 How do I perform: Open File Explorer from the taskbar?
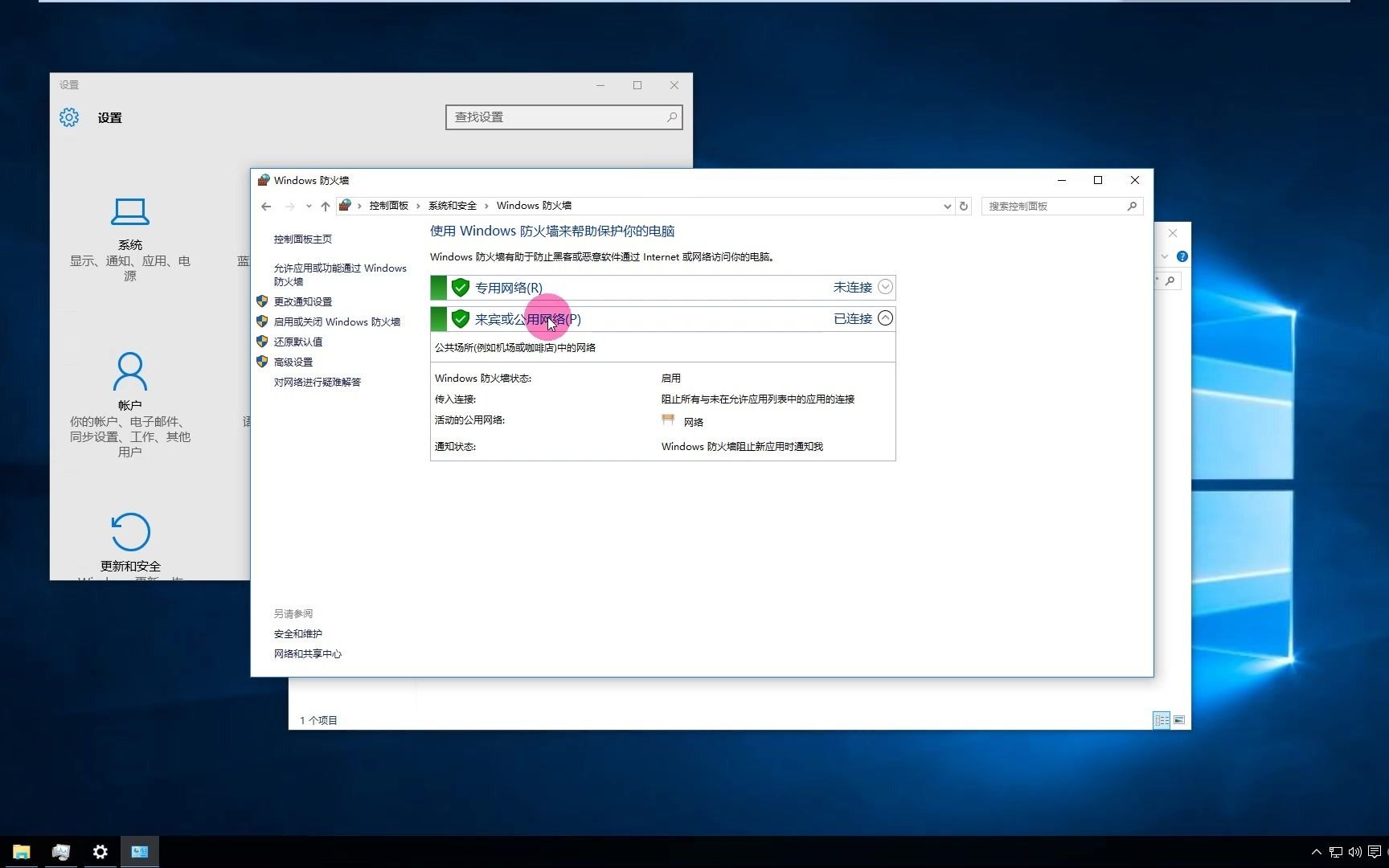click(21, 852)
